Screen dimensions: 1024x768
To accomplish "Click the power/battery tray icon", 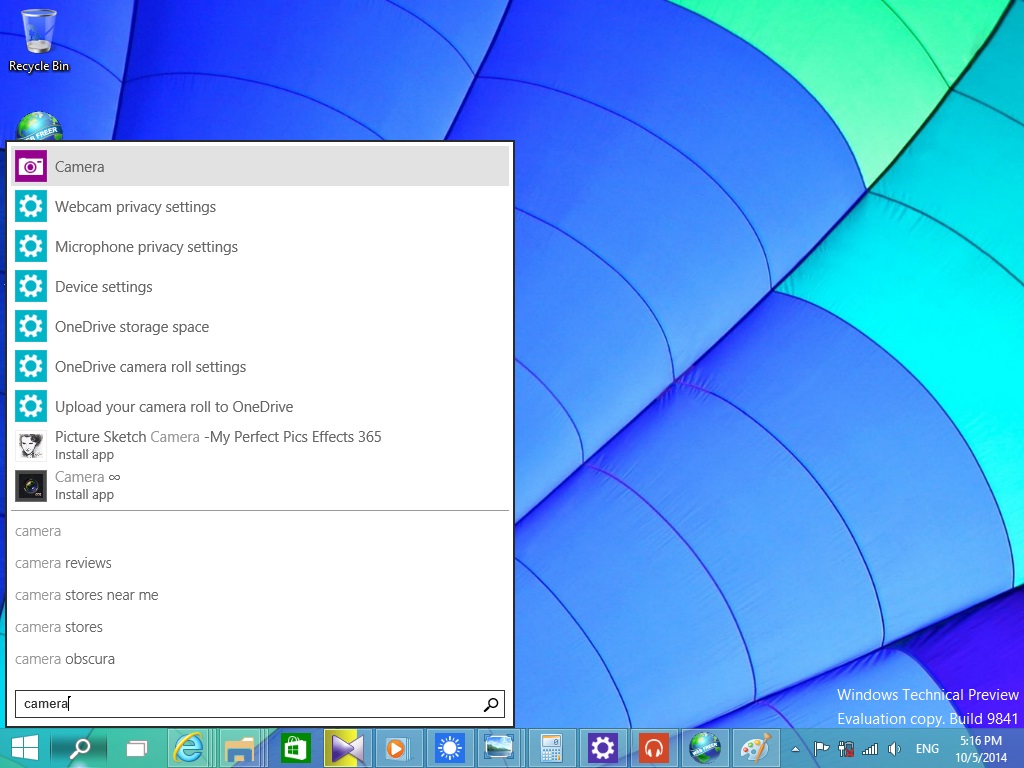I will 846,749.
